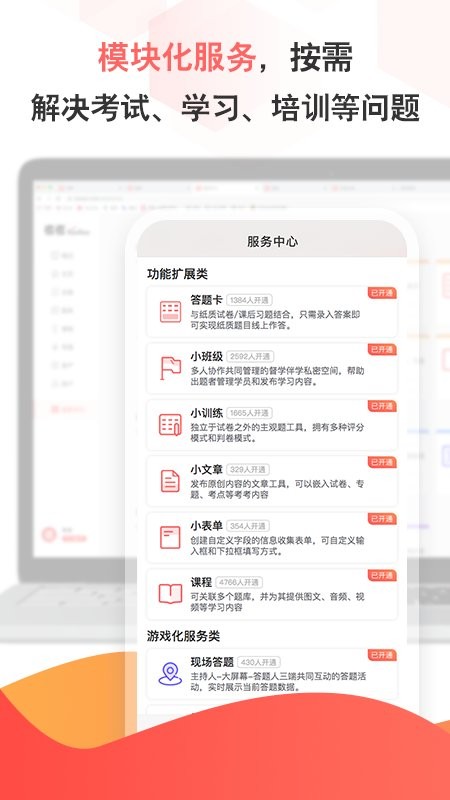Screen dimensions: 450x800
Task: Click 已开通 badge on 课程 card
Action: tap(382, 576)
